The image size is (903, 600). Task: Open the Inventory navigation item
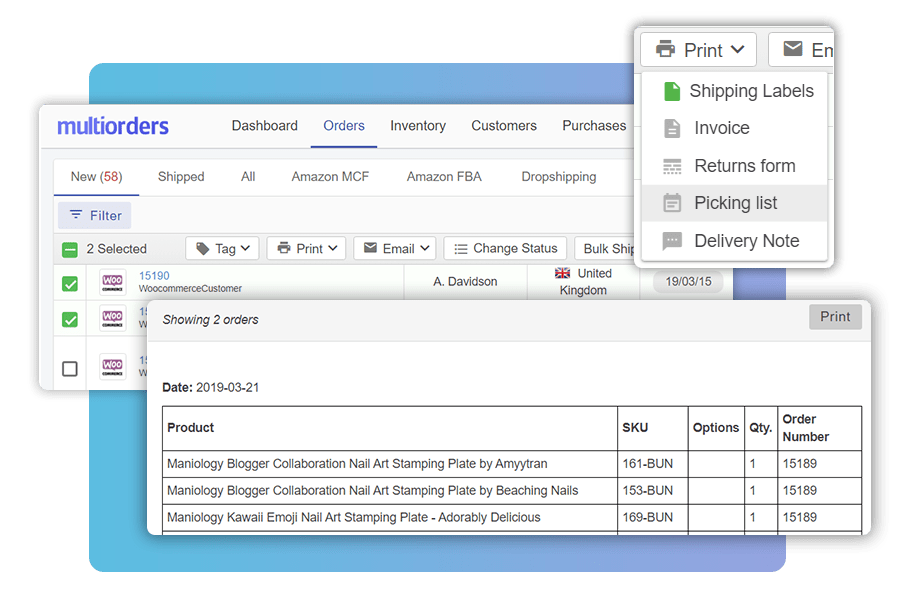coord(417,126)
